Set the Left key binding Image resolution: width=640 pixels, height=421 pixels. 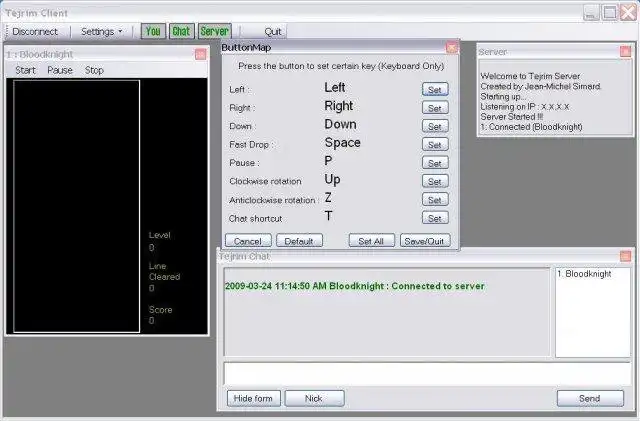[x=435, y=89]
